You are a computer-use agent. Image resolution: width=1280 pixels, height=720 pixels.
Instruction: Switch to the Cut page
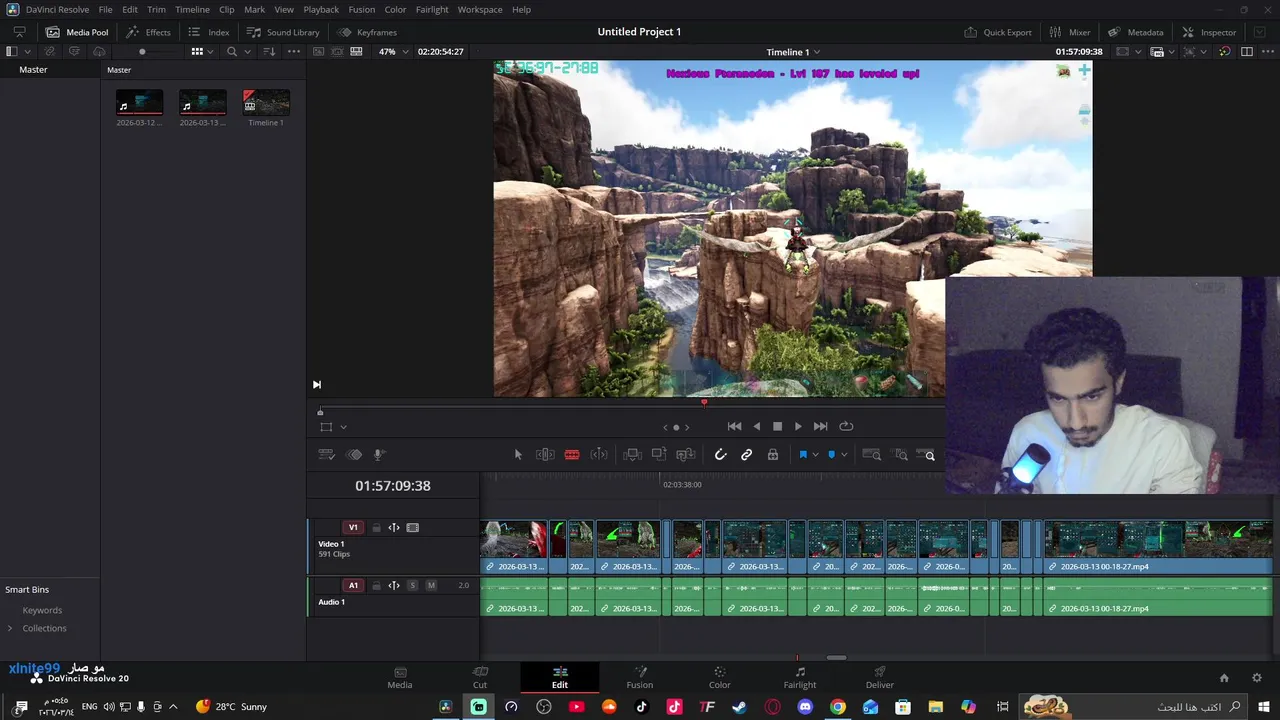pyautogui.click(x=480, y=677)
